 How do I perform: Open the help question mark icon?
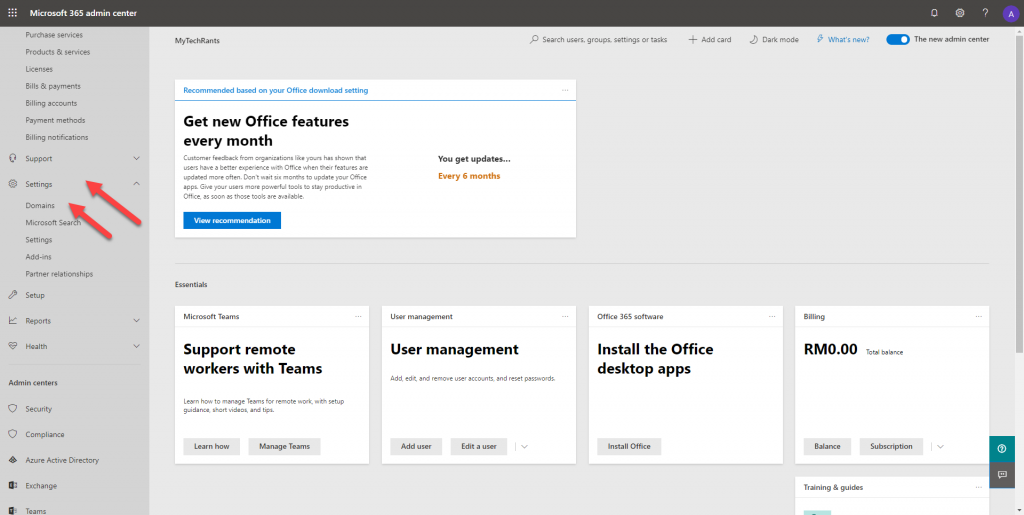[985, 13]
